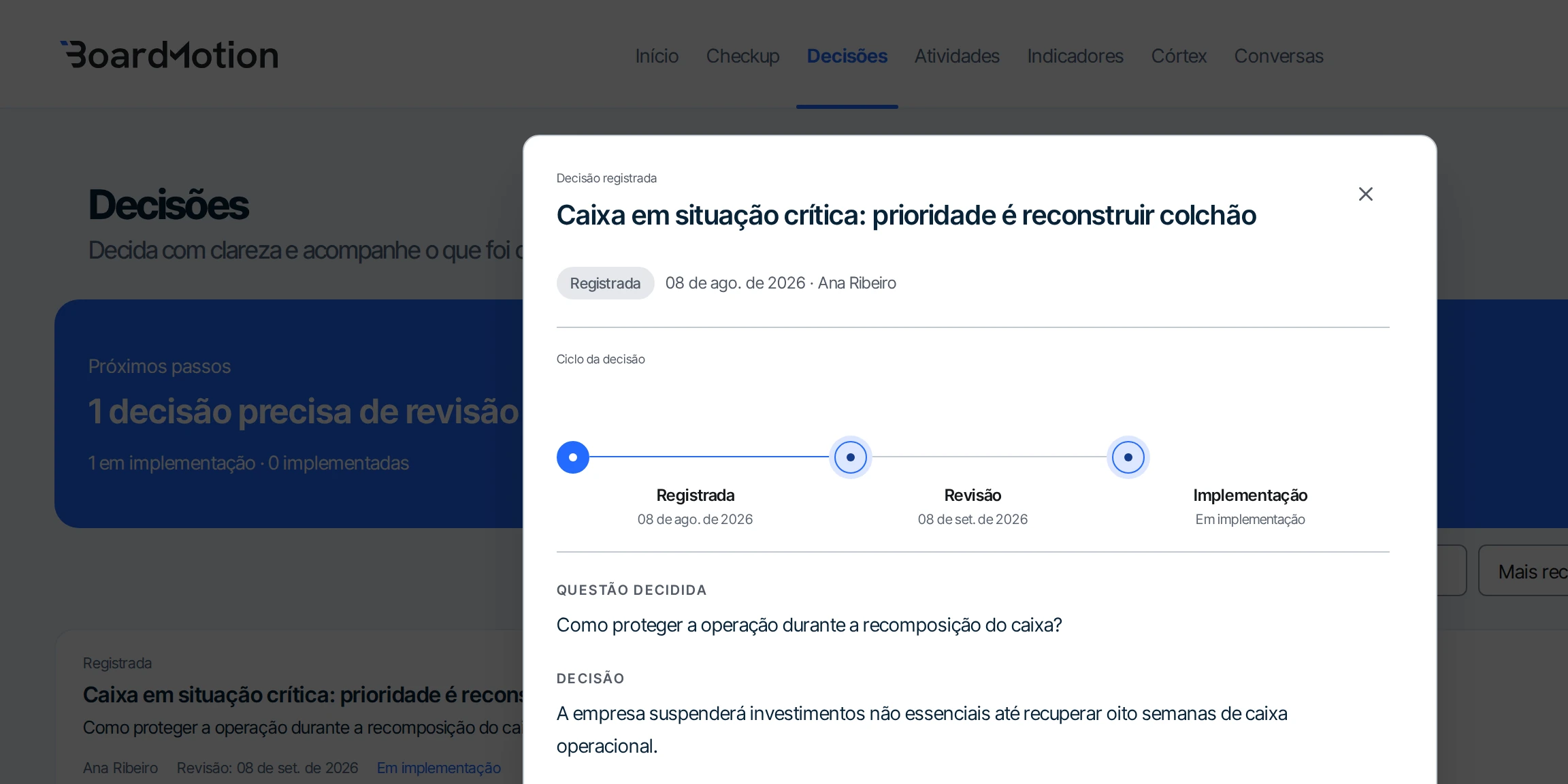Click 'Ana Ribeiro' on the decision card
This screenshot has height=784, width=1568.
120,768
